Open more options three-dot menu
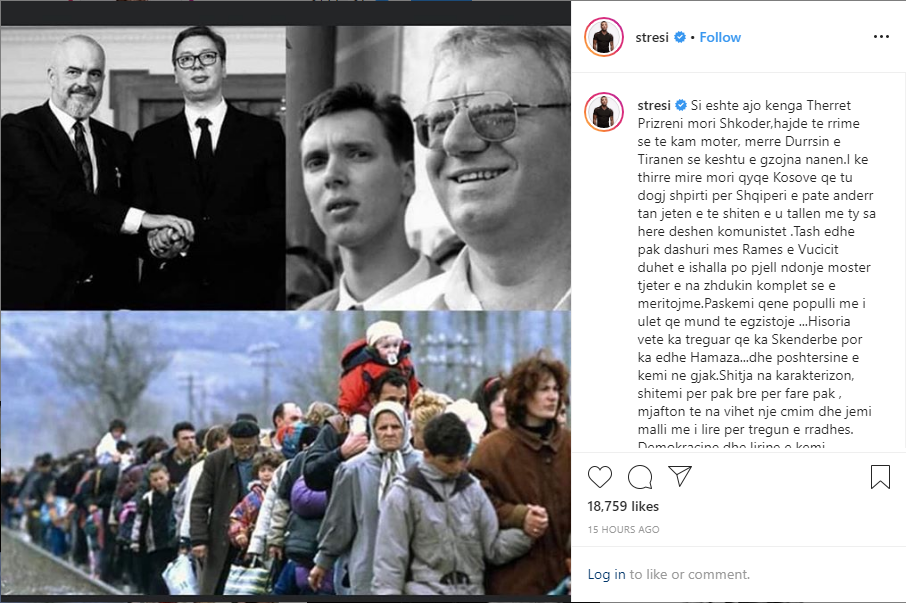906x603 pixels. pyautogui.click(x=881, y=36)
